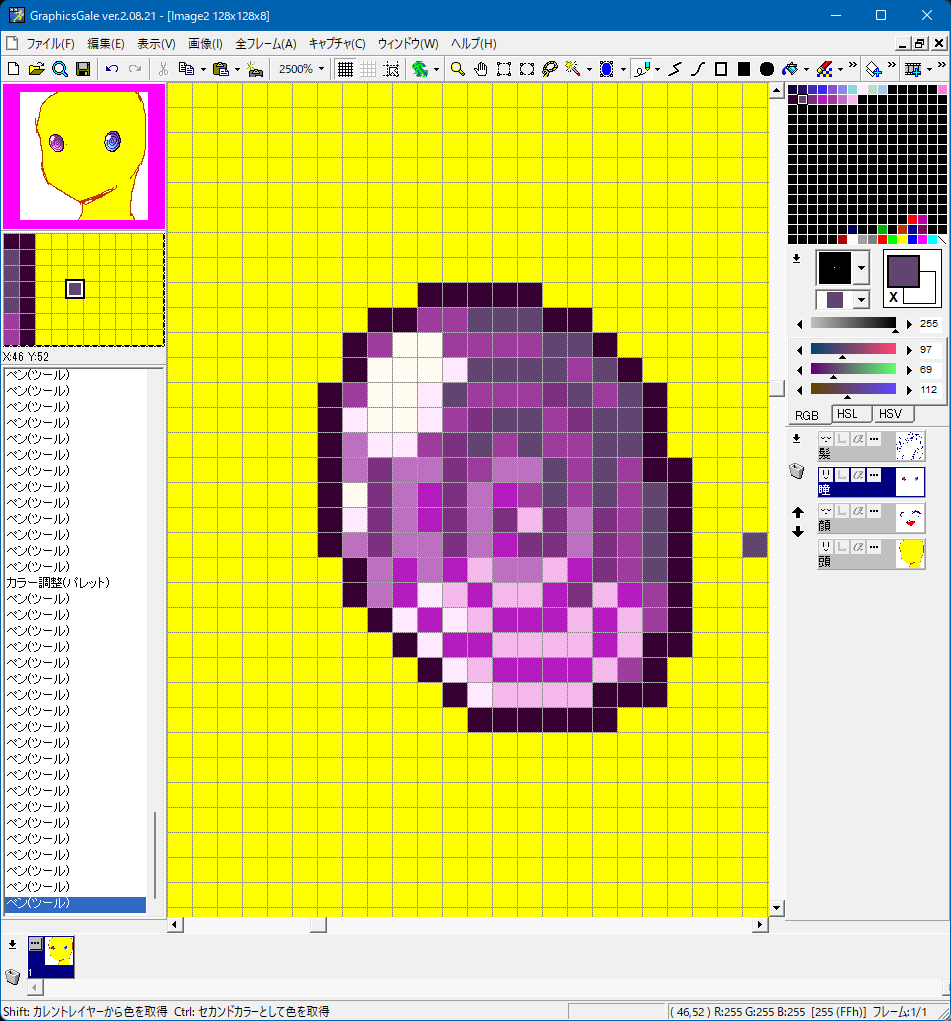The image size is (951, 1021).
Task: Move selected layer down with arrow
Action: (798, 532)
